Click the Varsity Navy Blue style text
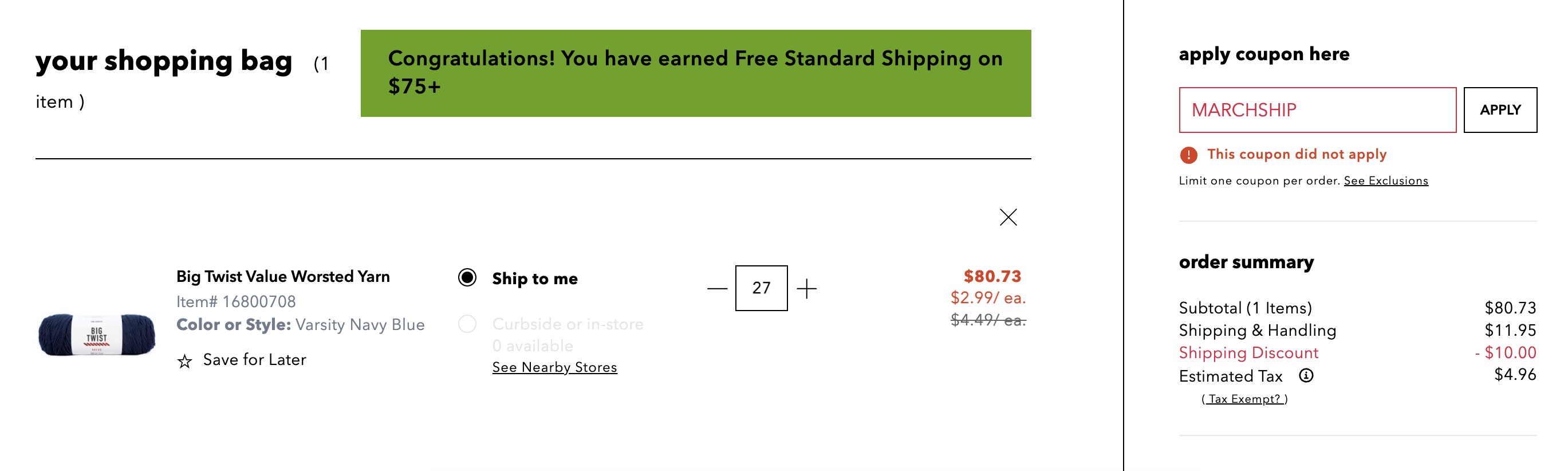1568x471 pixels. tap(359, 324)
